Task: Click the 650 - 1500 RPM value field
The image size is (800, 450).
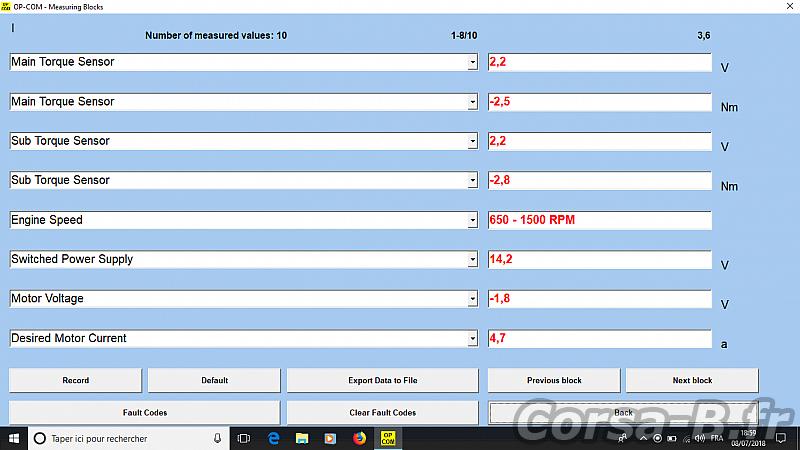Action: coord(599,220)
